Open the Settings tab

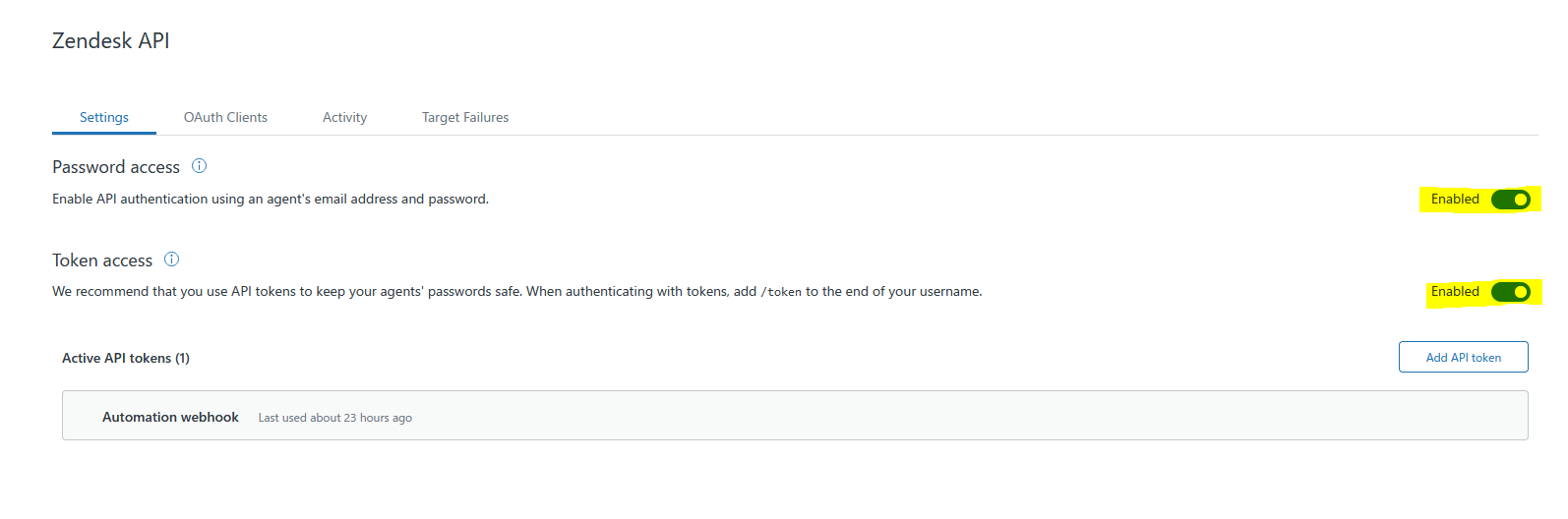point(104,117)
